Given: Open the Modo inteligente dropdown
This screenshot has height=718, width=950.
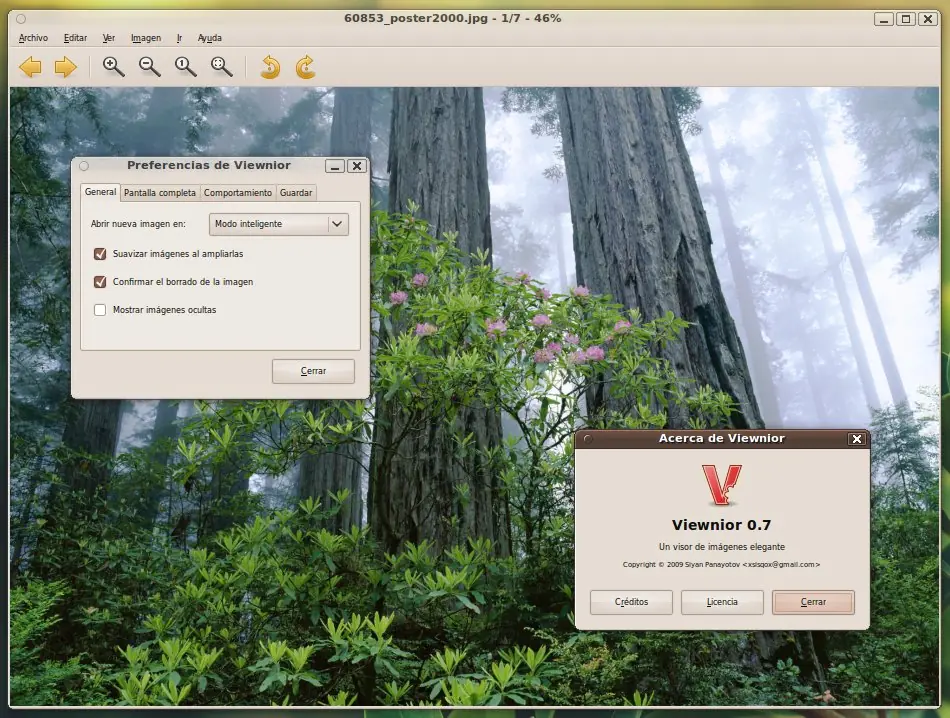Looking at the screenshot, I should pos(279,224).
